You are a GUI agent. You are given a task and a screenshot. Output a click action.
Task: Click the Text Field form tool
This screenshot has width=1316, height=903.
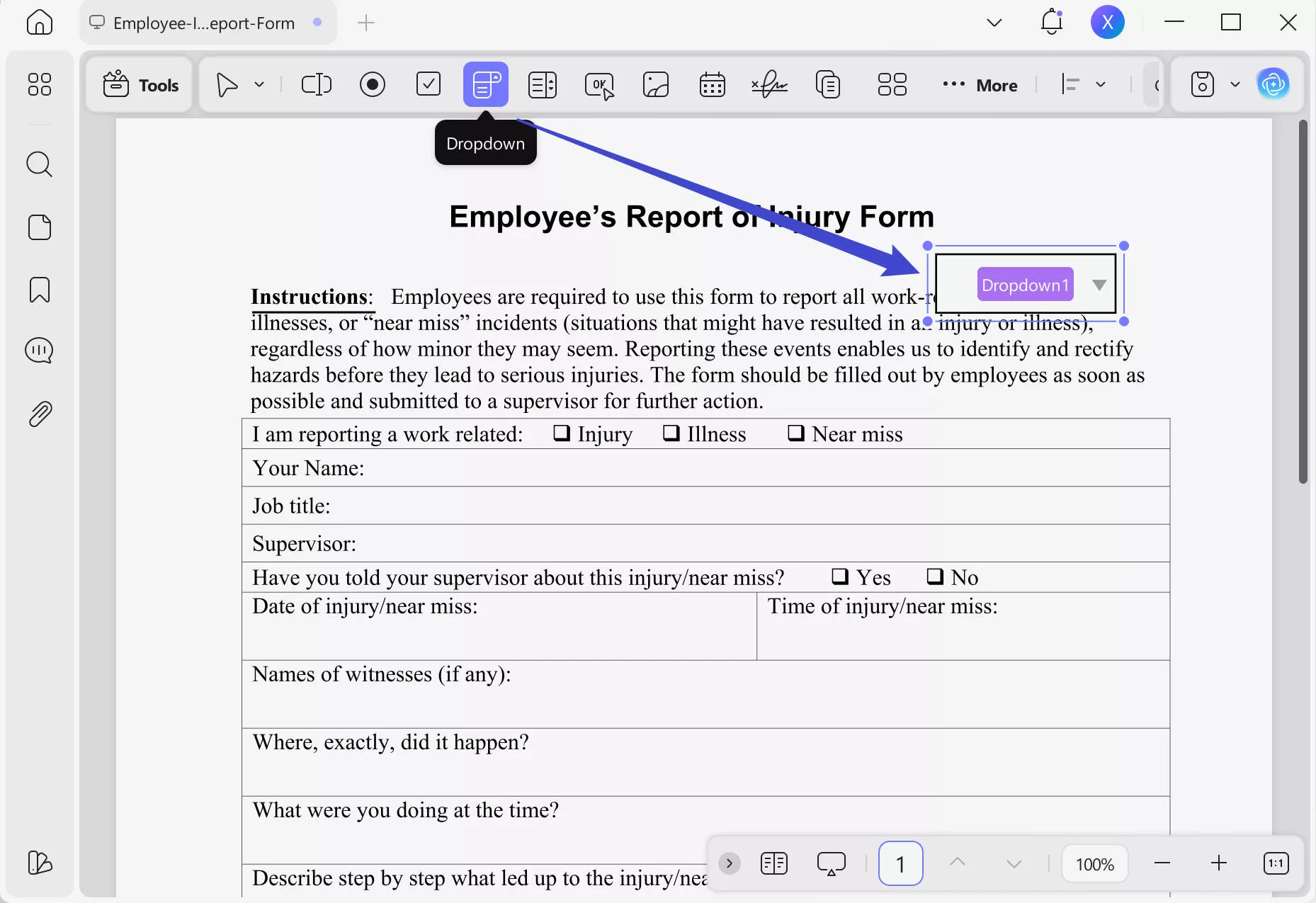pos(316,84)
